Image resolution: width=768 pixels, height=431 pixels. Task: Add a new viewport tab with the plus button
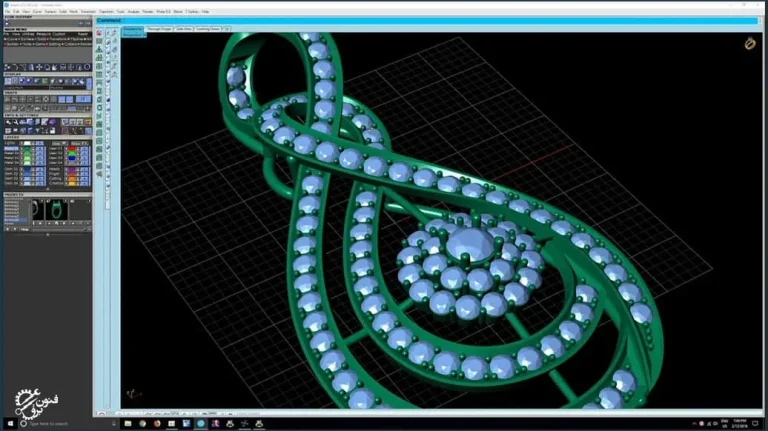[x=227, y=29]
